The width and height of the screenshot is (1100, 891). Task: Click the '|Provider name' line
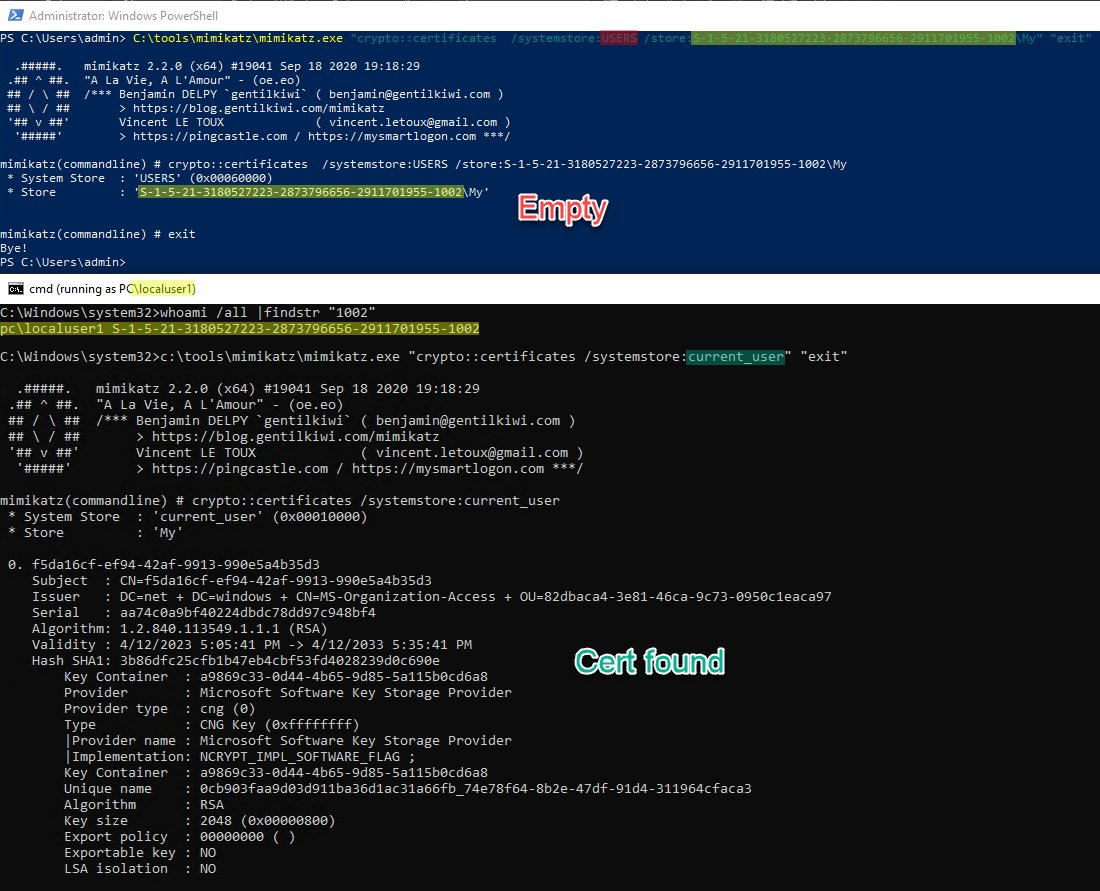[x=288, y=741]
